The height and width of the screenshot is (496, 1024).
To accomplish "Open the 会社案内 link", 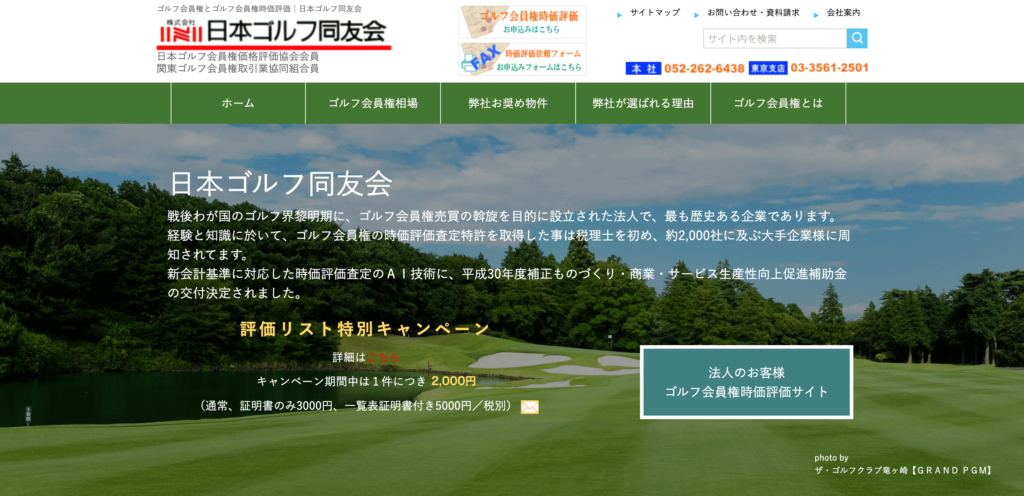I will tap(843, 12).
